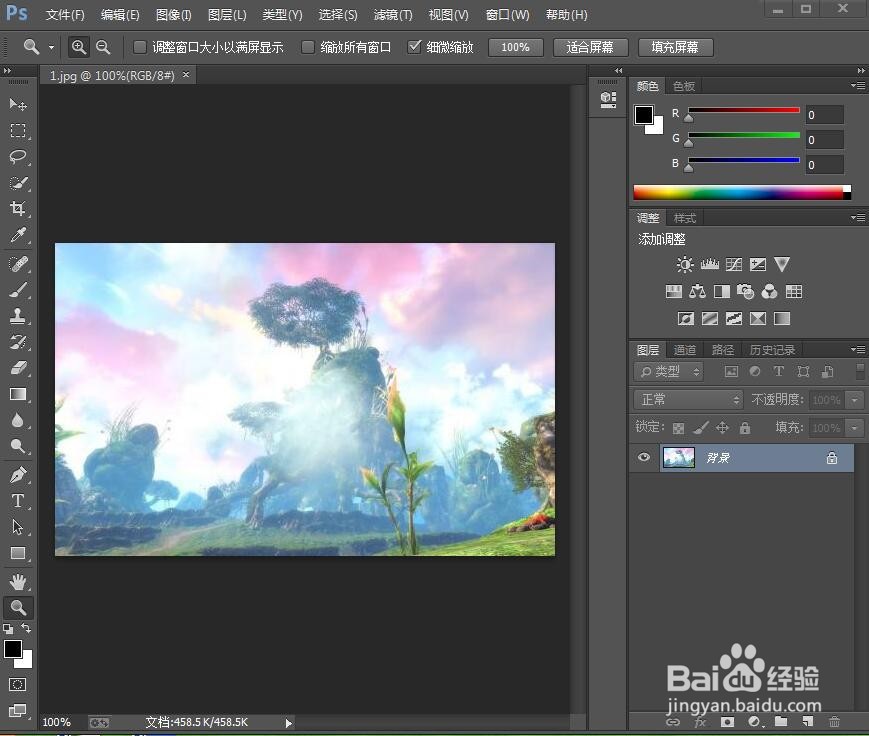This screenshot has height=736, width=869.
Task: Open the 填充 fill dropdown arrow
Action: (855, 428)
